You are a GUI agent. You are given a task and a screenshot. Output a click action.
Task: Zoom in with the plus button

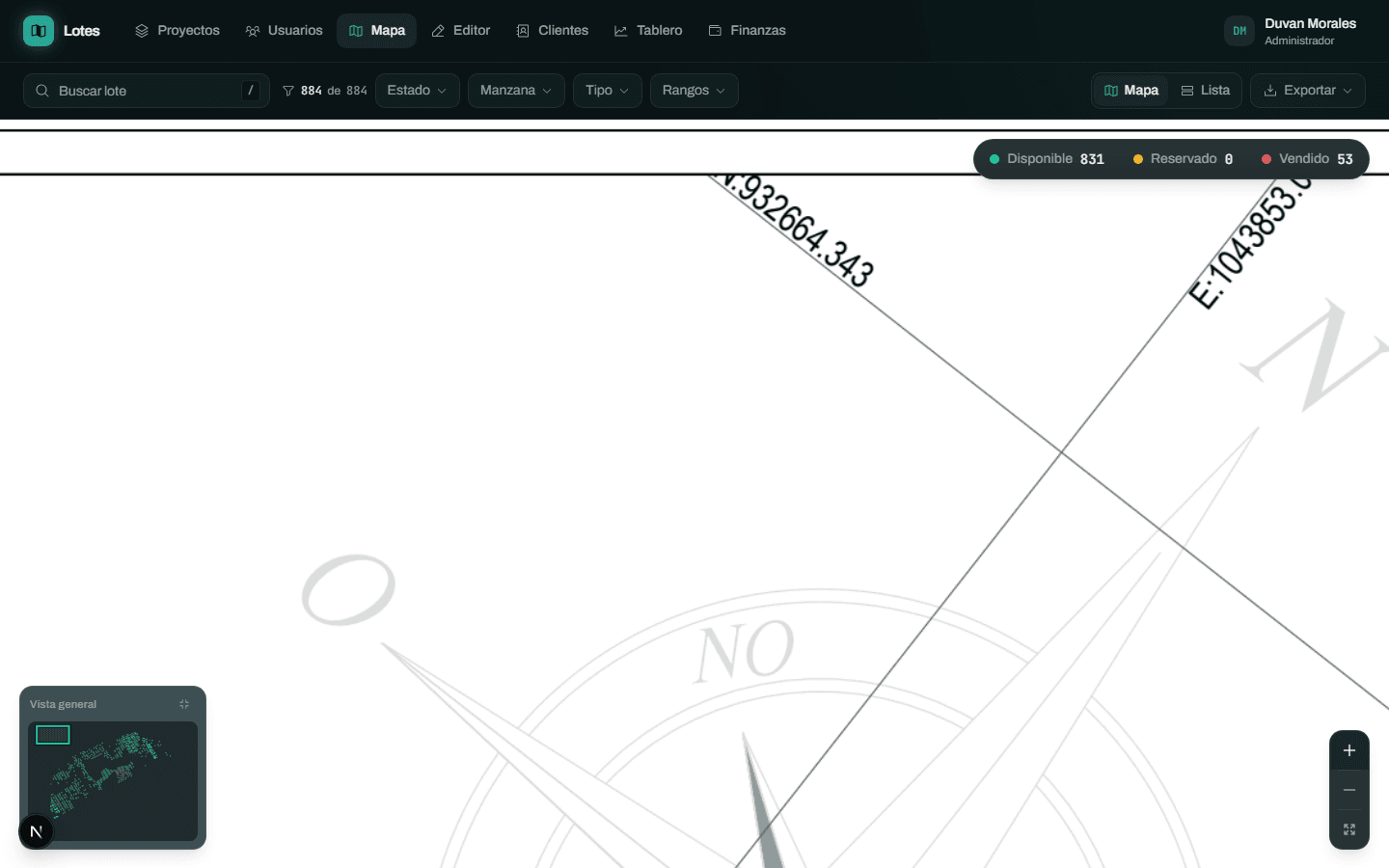1349,750
